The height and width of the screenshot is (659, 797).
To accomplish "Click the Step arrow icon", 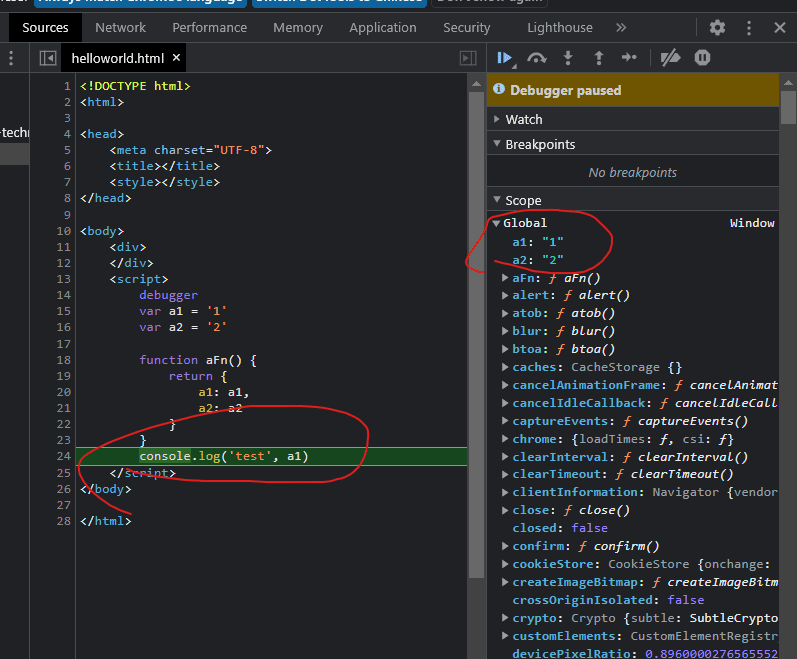I will pos(629,59).
